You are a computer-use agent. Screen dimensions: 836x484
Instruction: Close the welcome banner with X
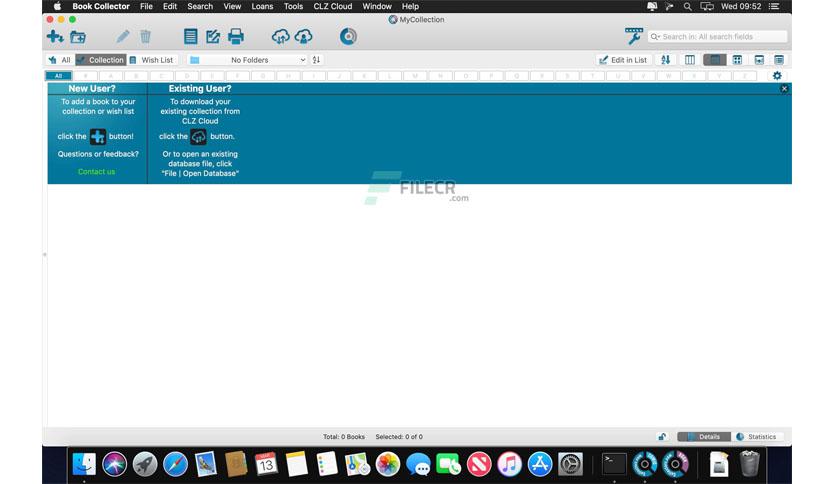(x=784, y=88)
